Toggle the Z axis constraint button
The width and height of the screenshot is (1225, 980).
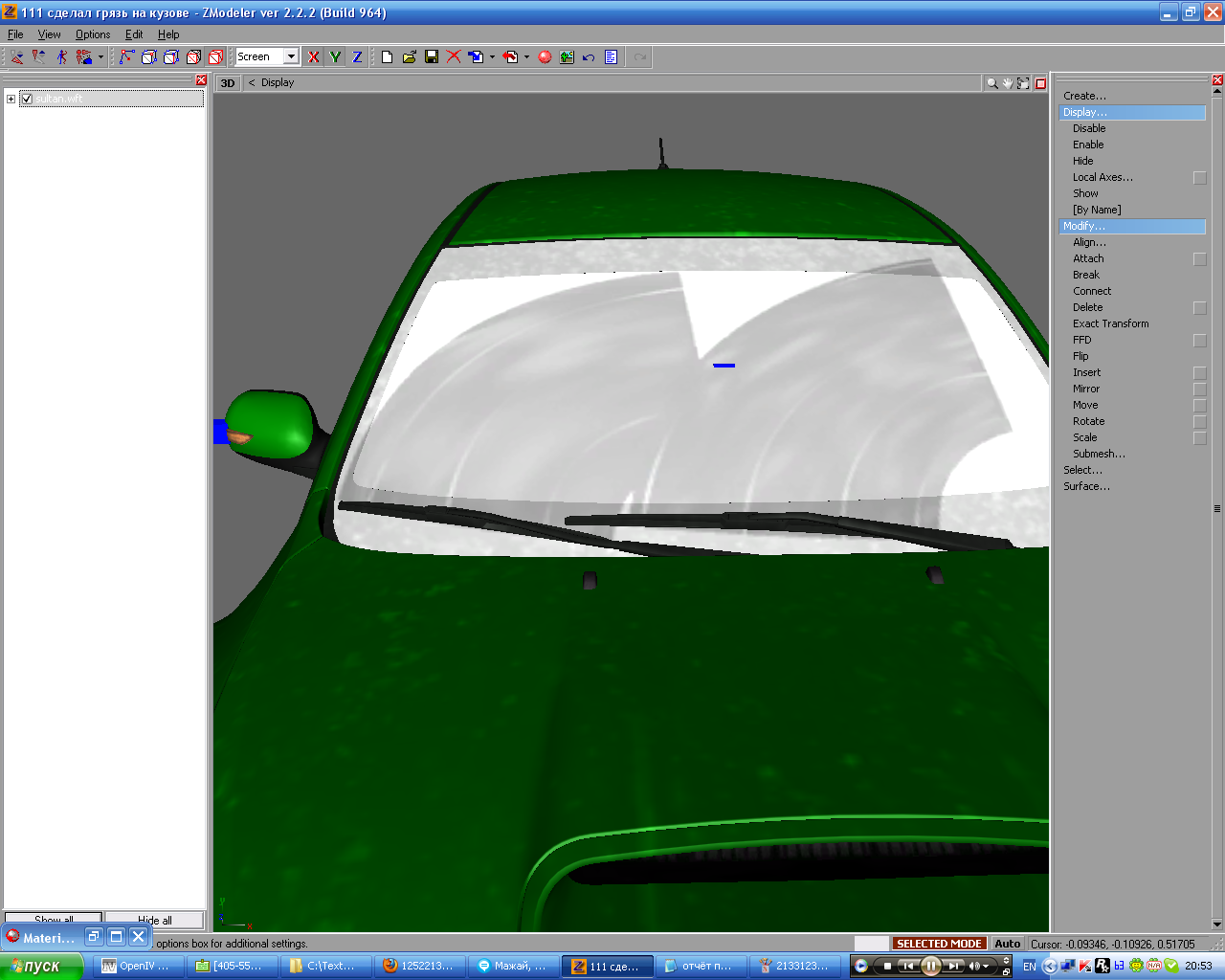357,57
